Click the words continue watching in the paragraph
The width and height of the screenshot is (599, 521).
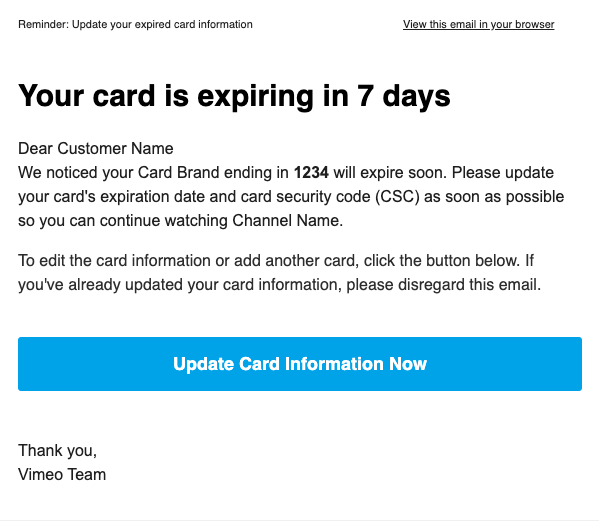(x=164, y=220)
